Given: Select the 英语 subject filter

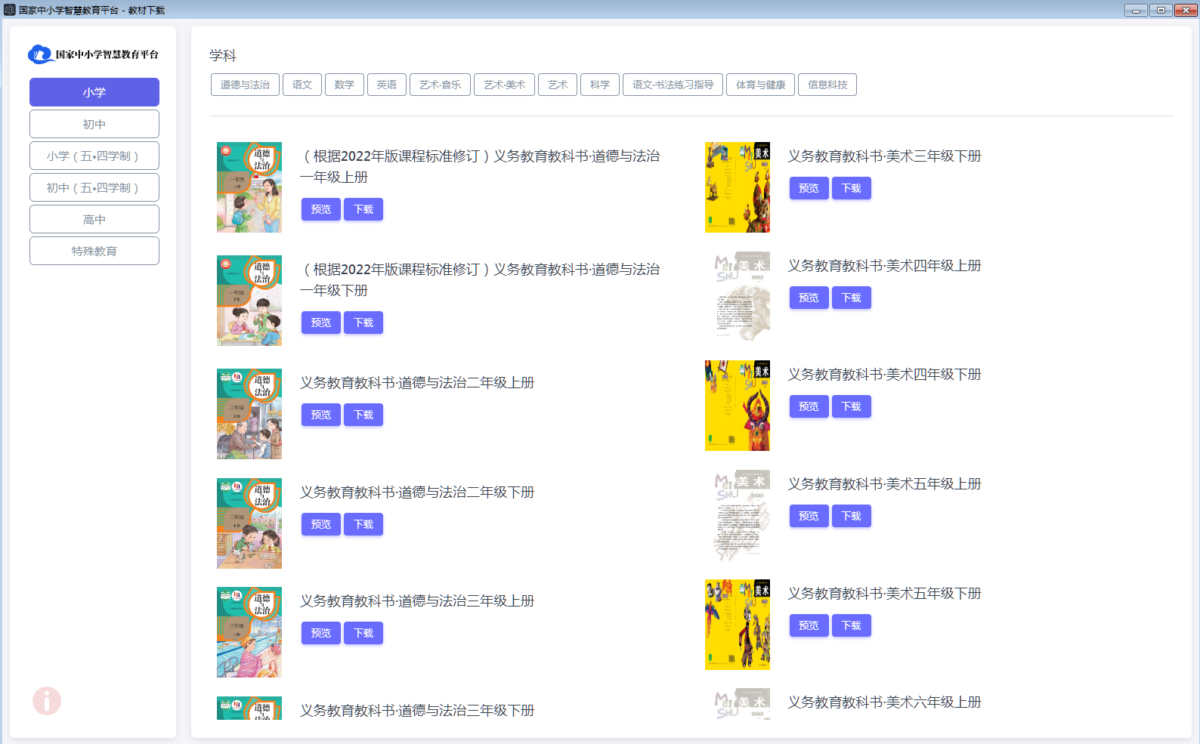Looking at the screenshot, I should 386,84.
